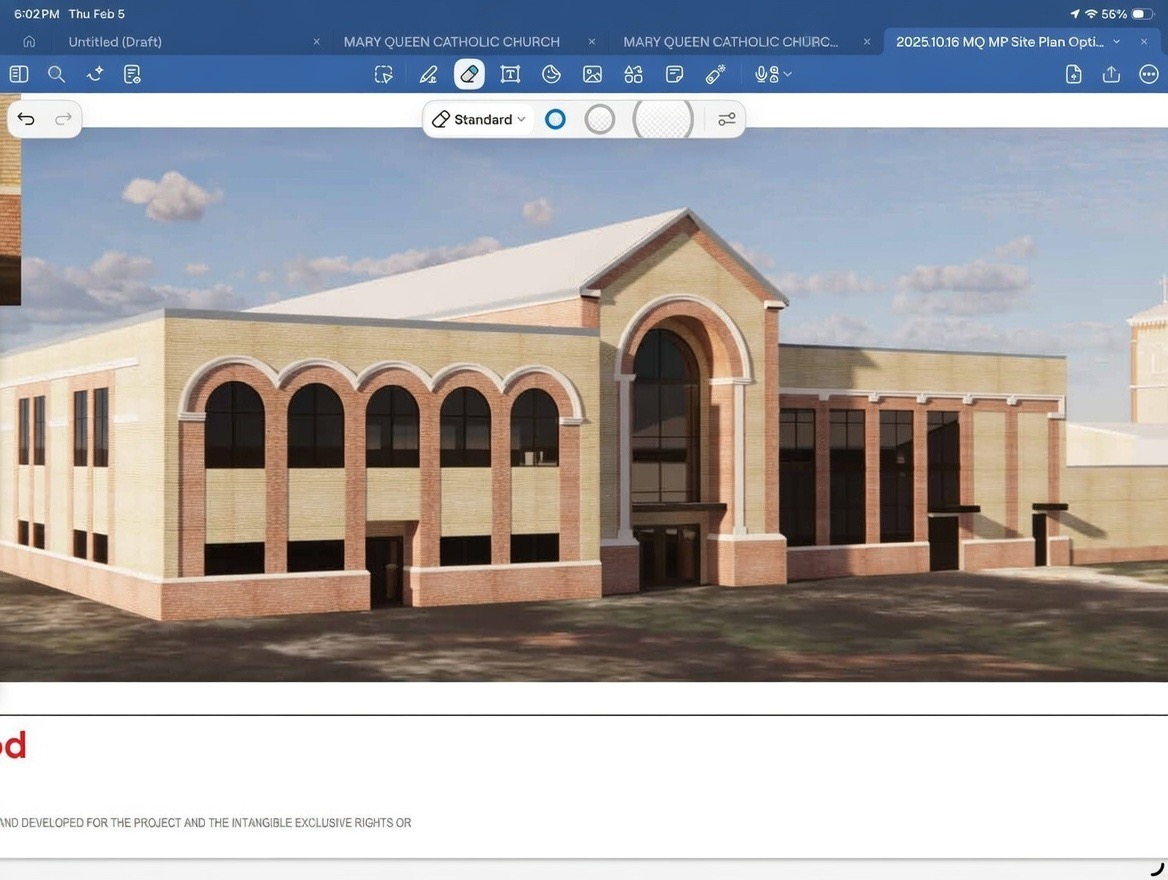
Task: Open the Elements stickers tool
Action: [x=633, y=74]
